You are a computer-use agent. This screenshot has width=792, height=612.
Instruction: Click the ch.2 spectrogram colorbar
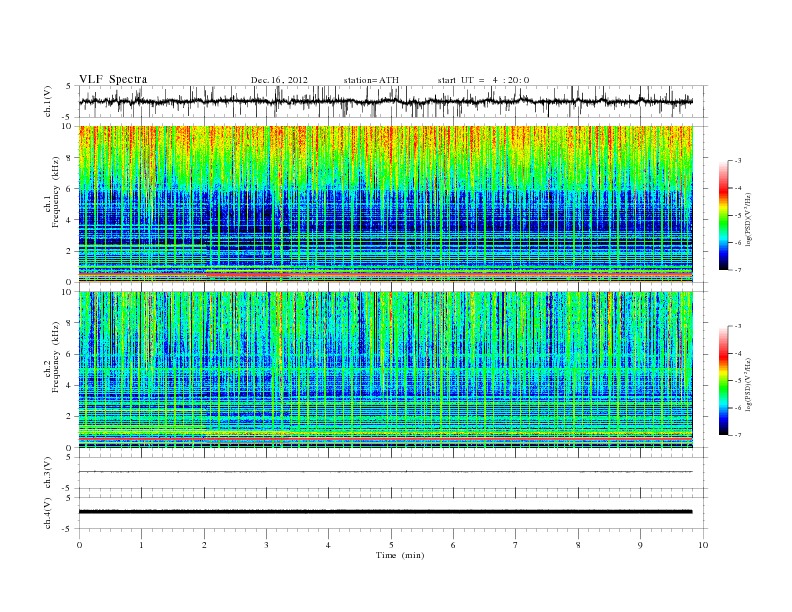point(724,381)
